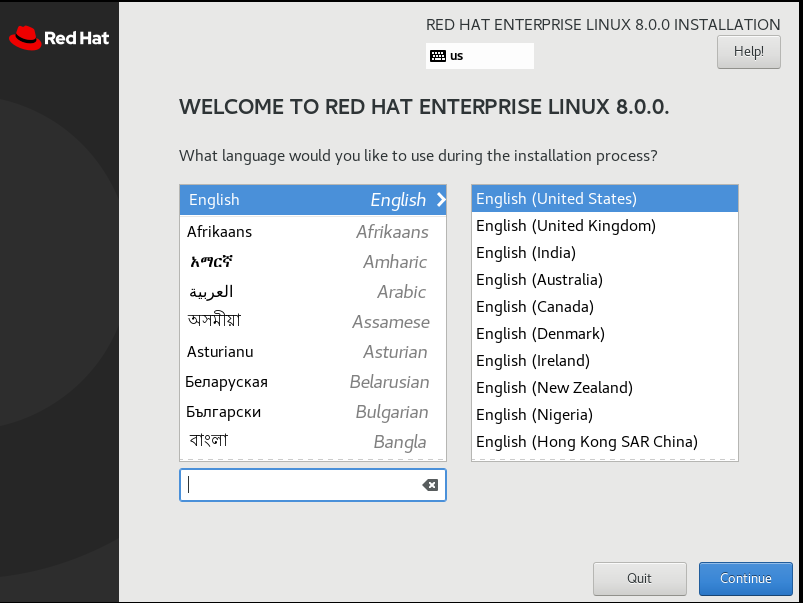Screen dimensions: 803x603
Task: Select Bulgarian language row
Action: (313, 412)
